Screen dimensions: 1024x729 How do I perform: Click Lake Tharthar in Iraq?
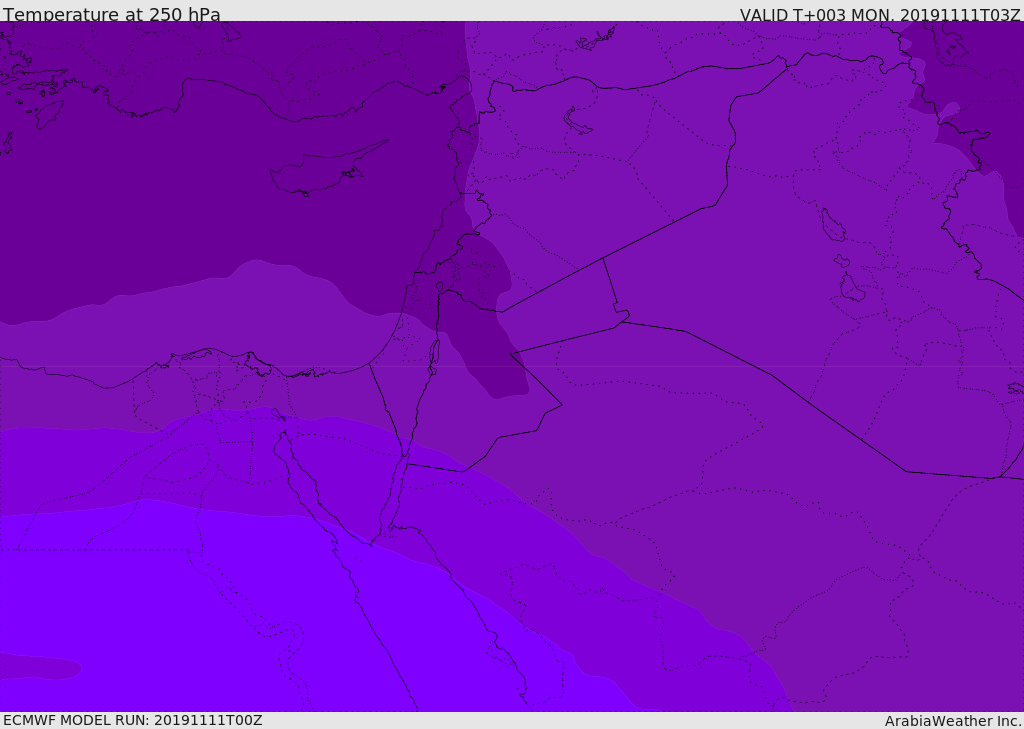[832, 226]
